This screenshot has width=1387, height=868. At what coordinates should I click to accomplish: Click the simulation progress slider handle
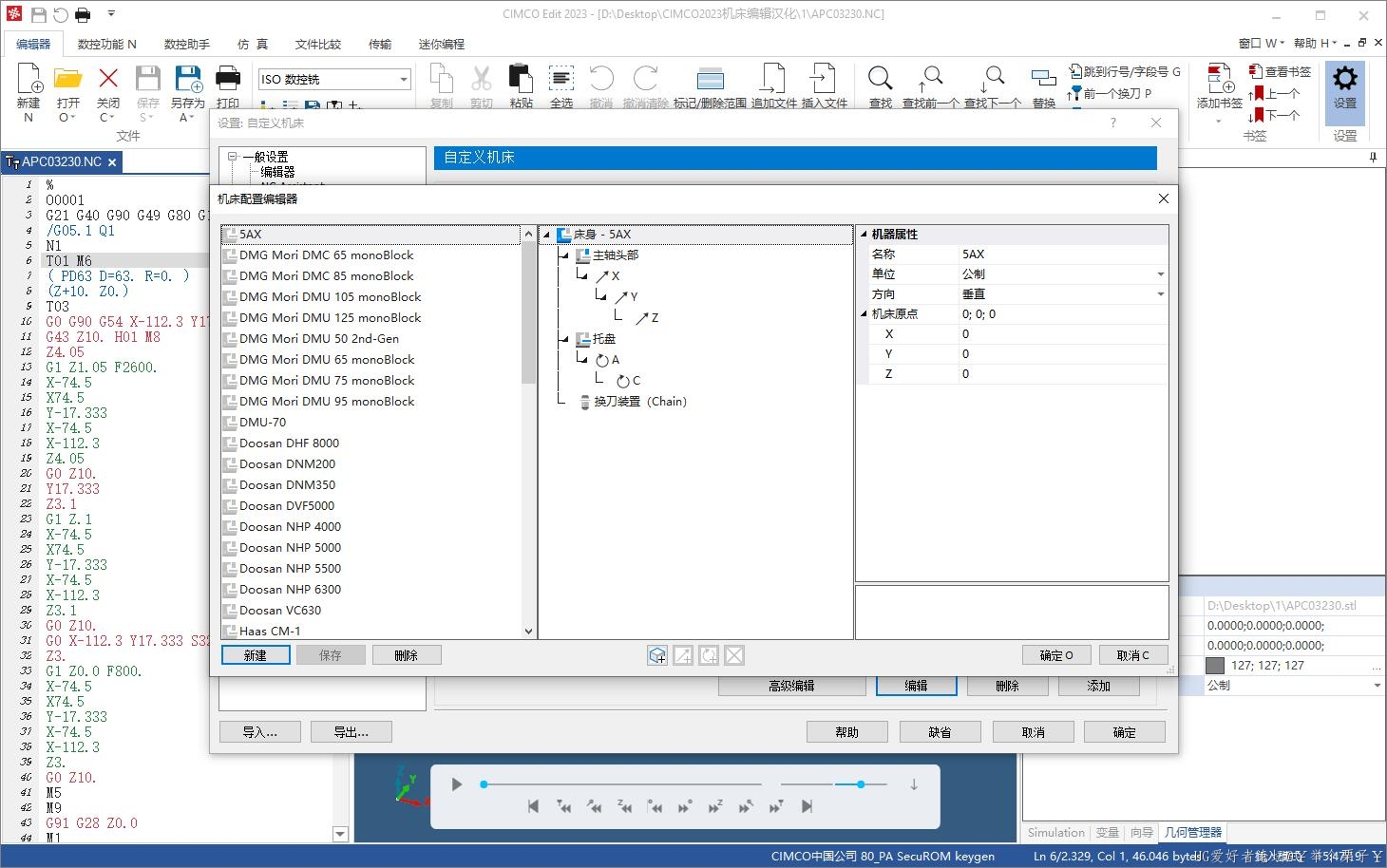pyautogui.click(x=484, y=784)
